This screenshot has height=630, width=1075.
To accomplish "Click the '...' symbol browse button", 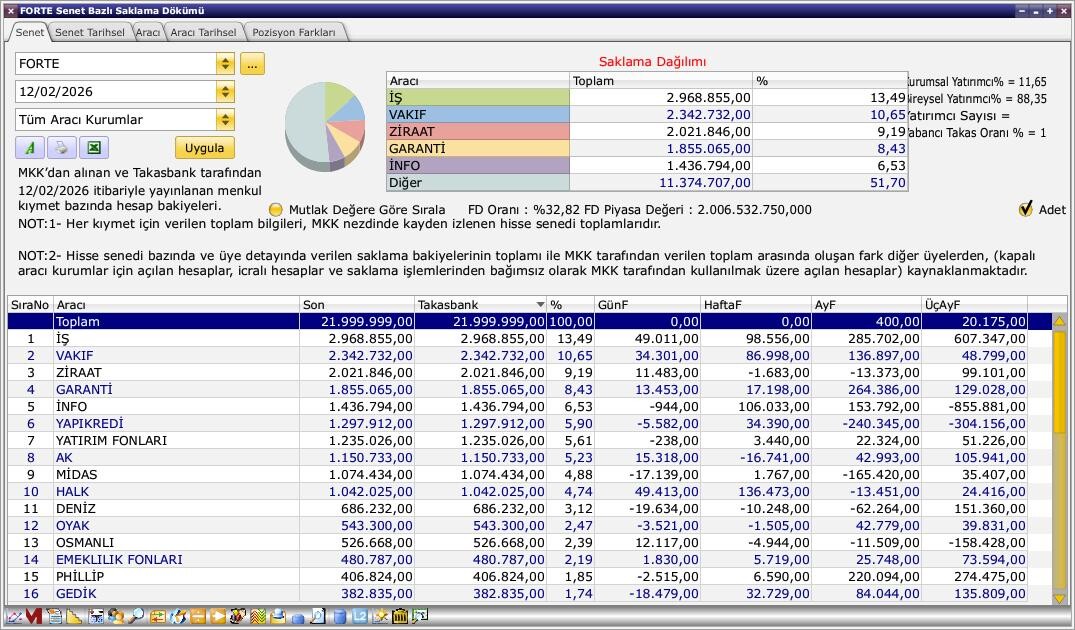I will (x=252, y=64).
